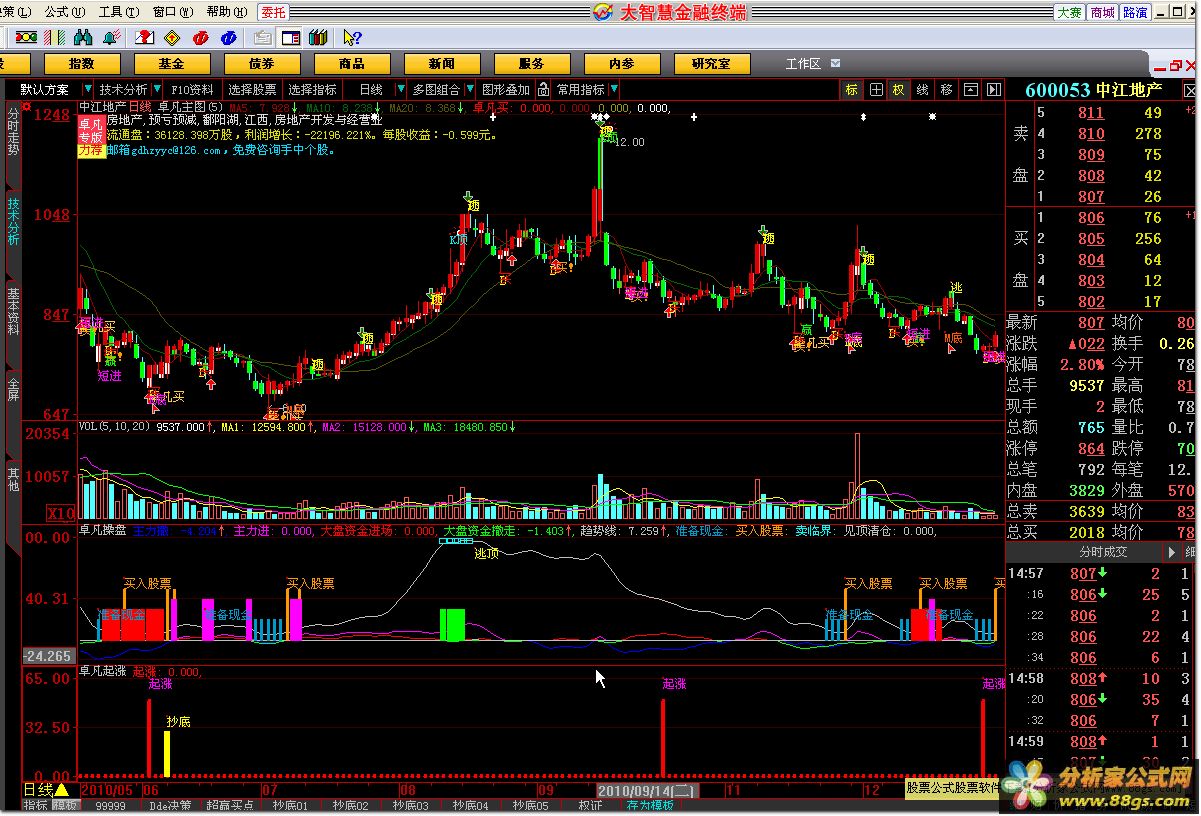Expand the 工作区 dropdown
1201x816 pixels.
coord(835,63)
